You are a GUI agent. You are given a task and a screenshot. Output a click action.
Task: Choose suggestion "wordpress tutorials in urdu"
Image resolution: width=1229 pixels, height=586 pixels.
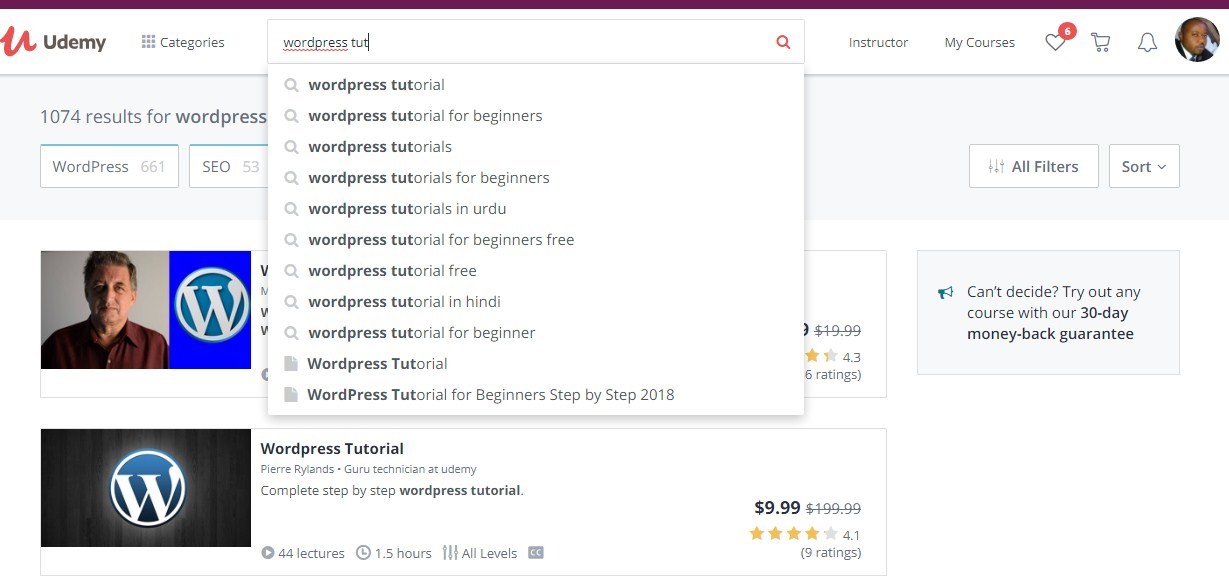pos(407,209)
